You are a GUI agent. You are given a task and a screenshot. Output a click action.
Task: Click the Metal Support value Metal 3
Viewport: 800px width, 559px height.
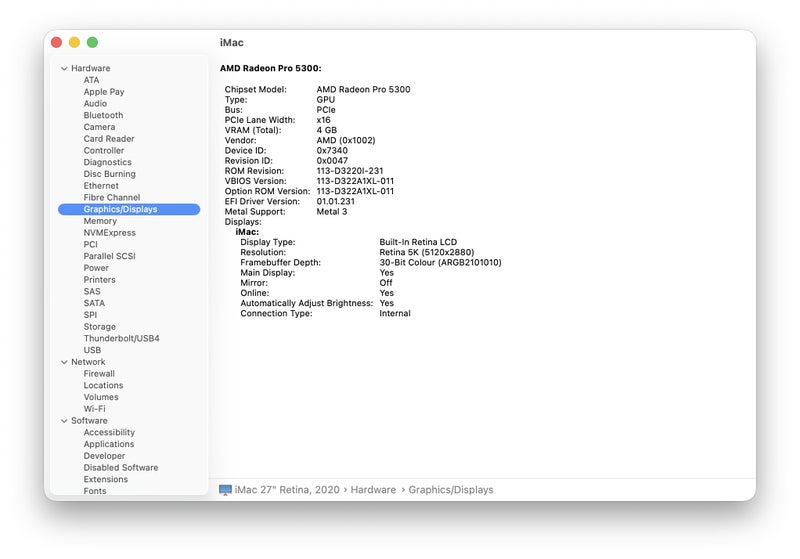tap(332, 212)
